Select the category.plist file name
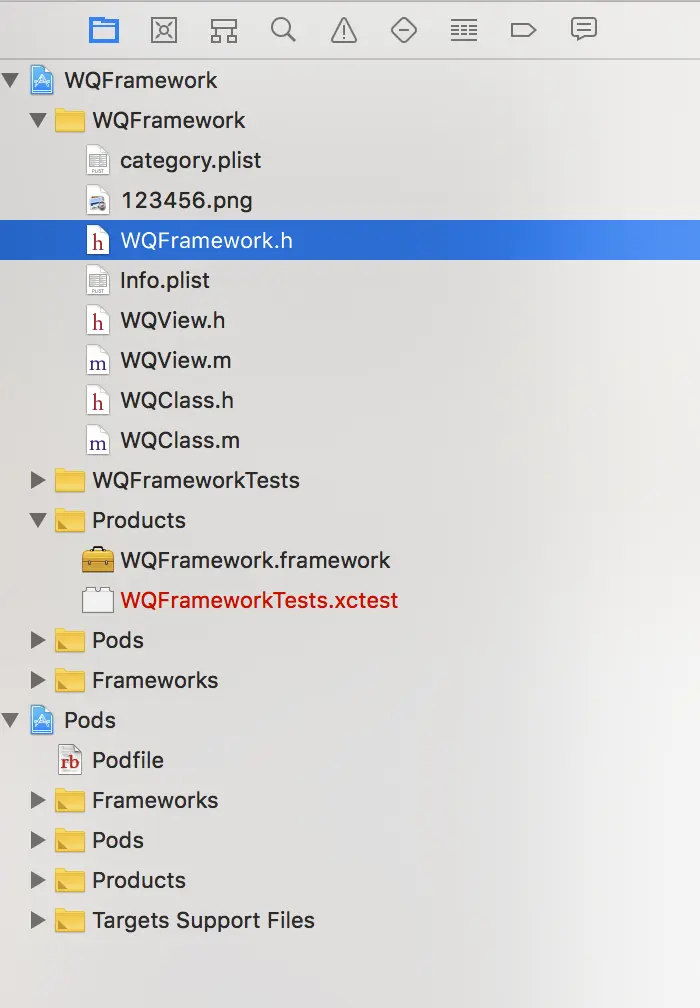 (191, 161)
